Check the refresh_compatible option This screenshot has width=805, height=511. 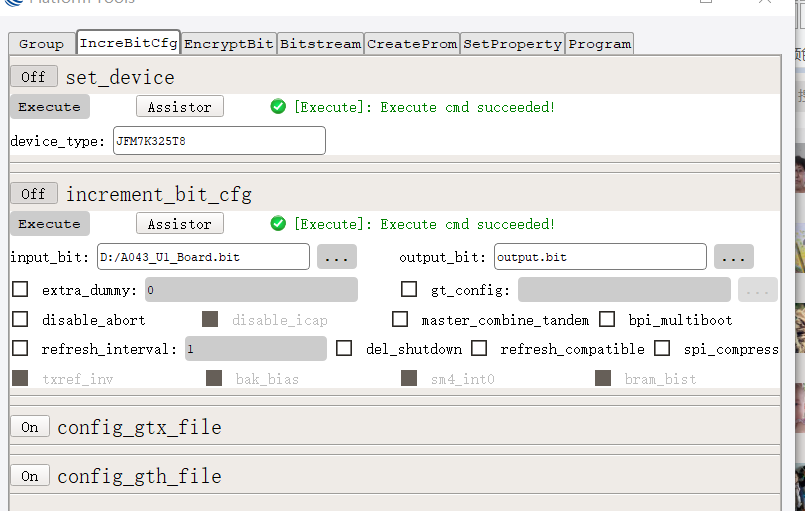coord(479,348)
